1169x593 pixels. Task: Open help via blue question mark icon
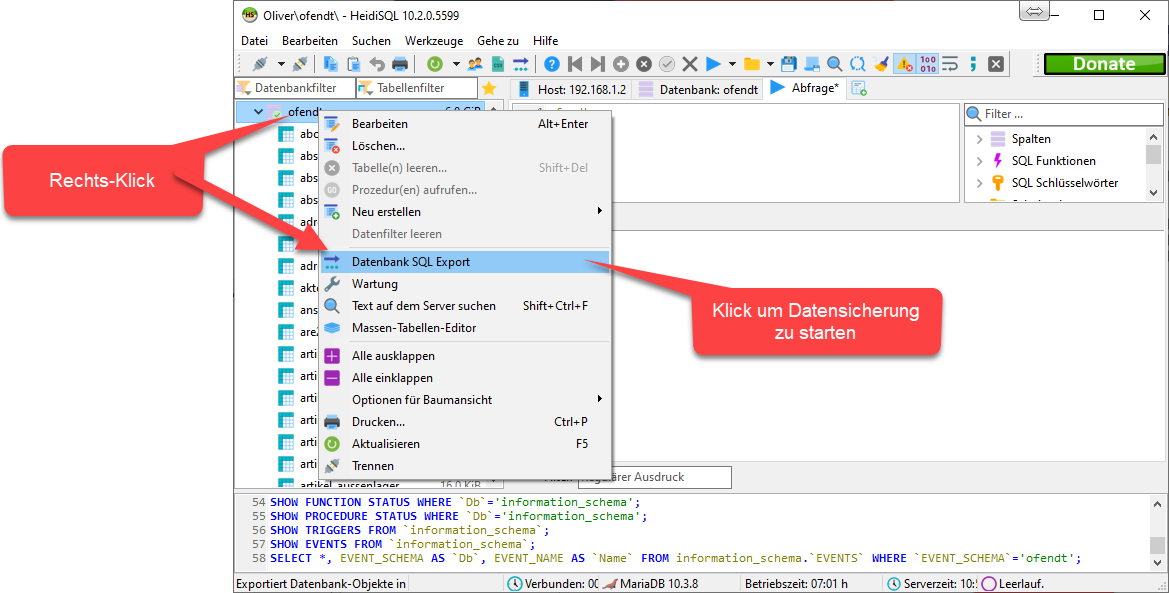tap(552, 64)
